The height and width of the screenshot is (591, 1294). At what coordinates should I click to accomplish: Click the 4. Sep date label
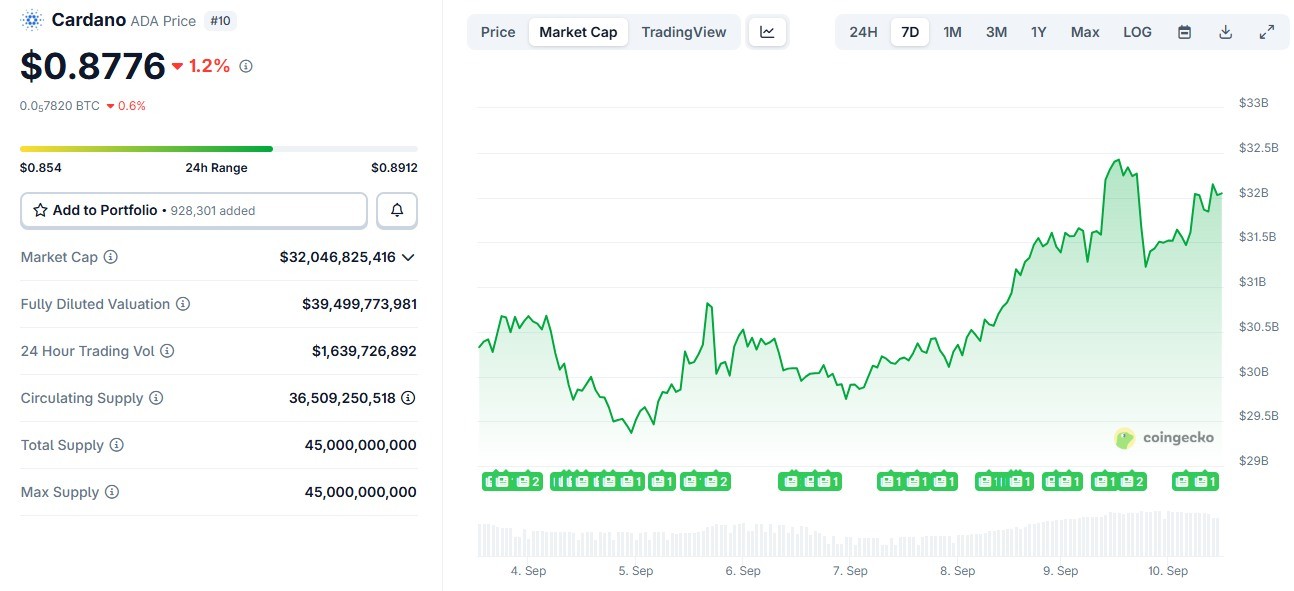(x=528, y=571)
